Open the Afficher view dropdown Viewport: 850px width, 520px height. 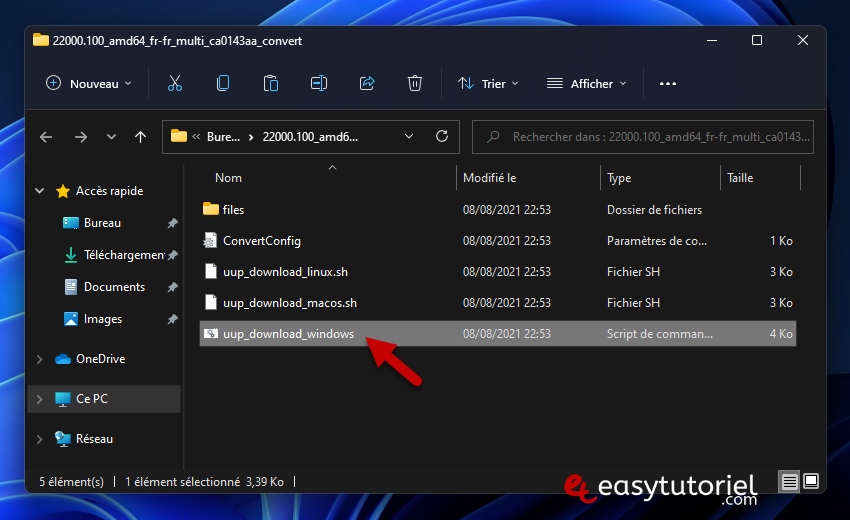[x=587, y=84]
